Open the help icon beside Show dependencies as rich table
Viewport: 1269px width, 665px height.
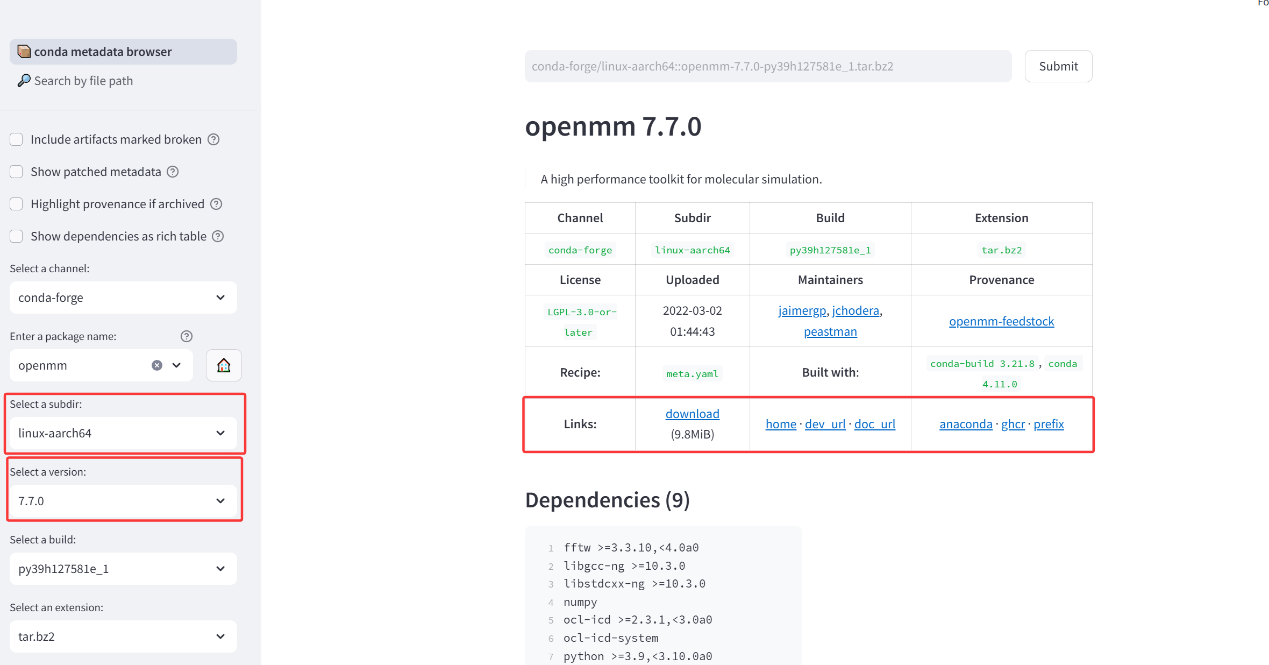(218, 236)
